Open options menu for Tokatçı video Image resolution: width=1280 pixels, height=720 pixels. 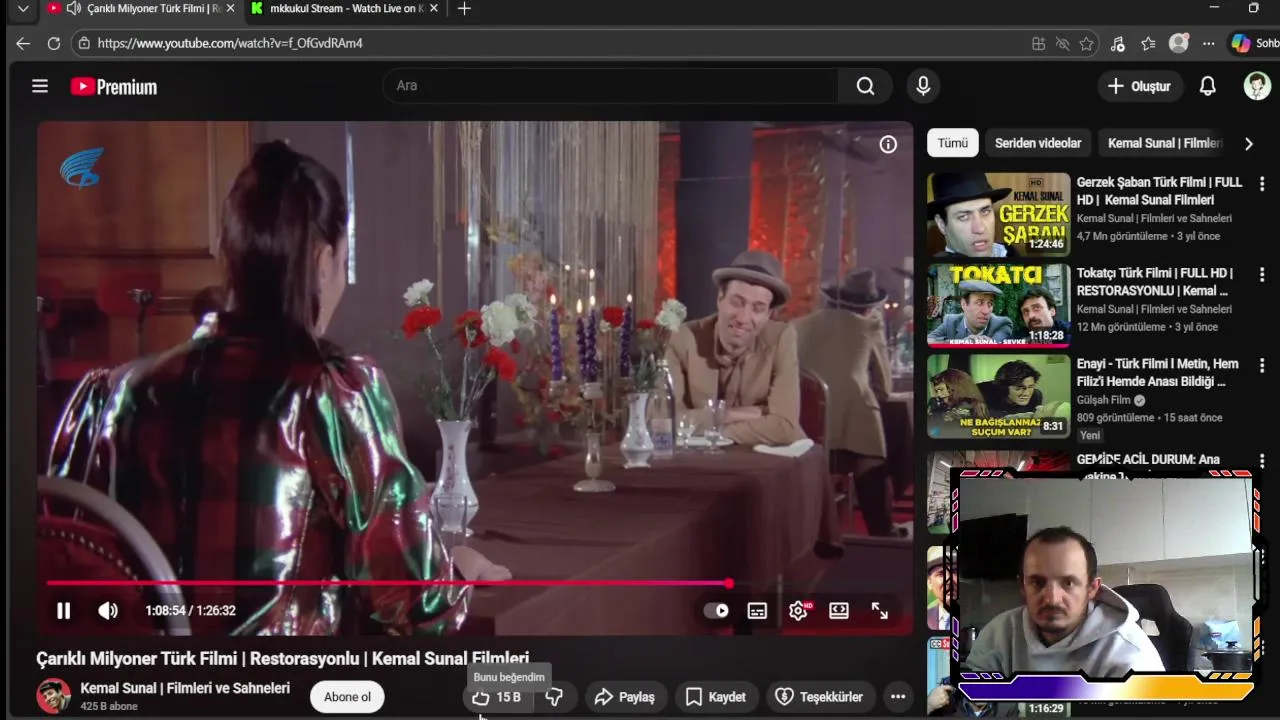(x=1262, y=275)
